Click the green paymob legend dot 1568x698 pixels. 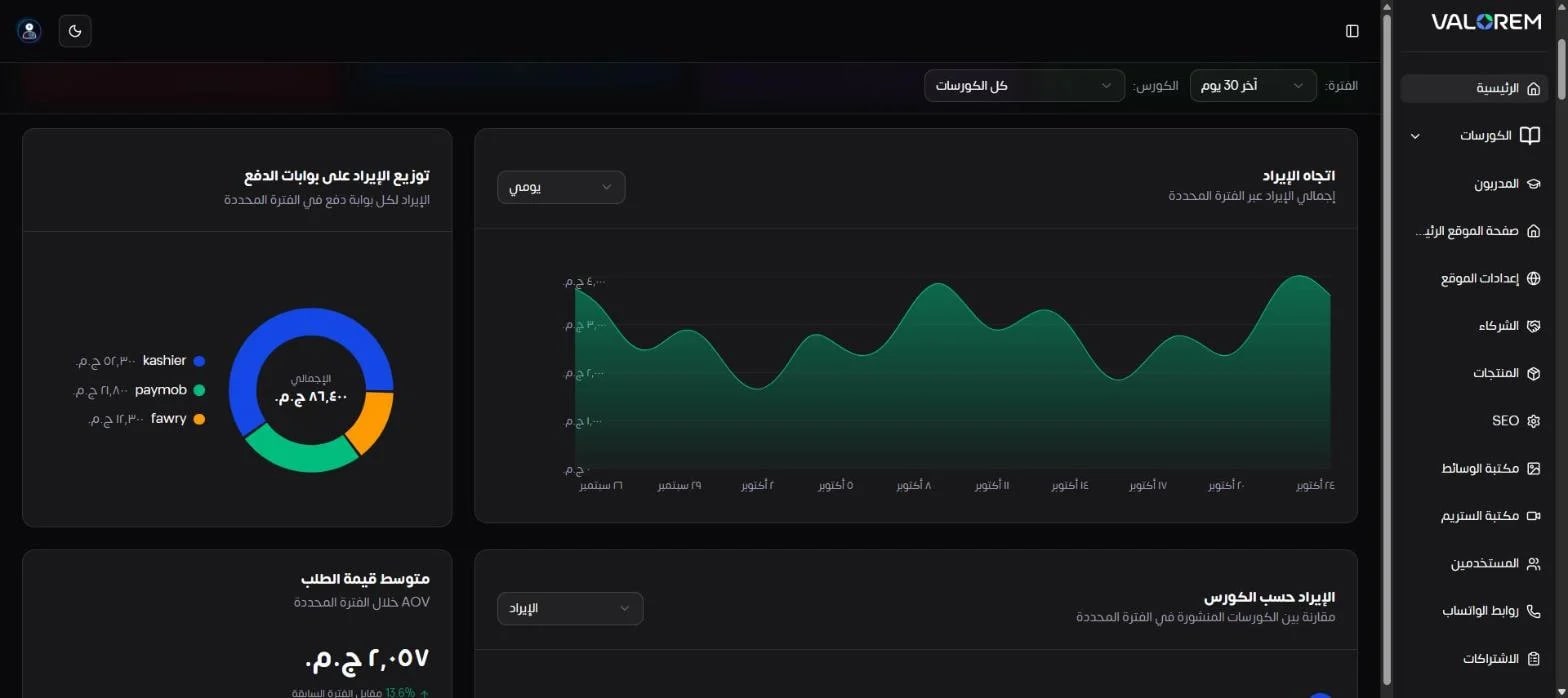(199, 390)
